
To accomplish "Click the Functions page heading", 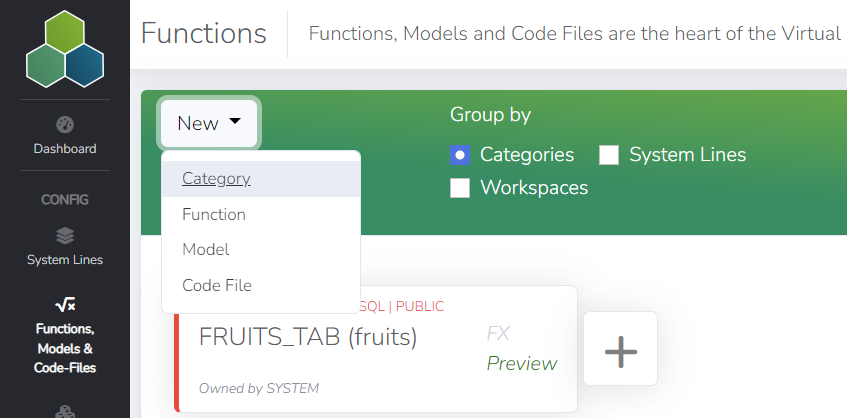I will (204, 34).
